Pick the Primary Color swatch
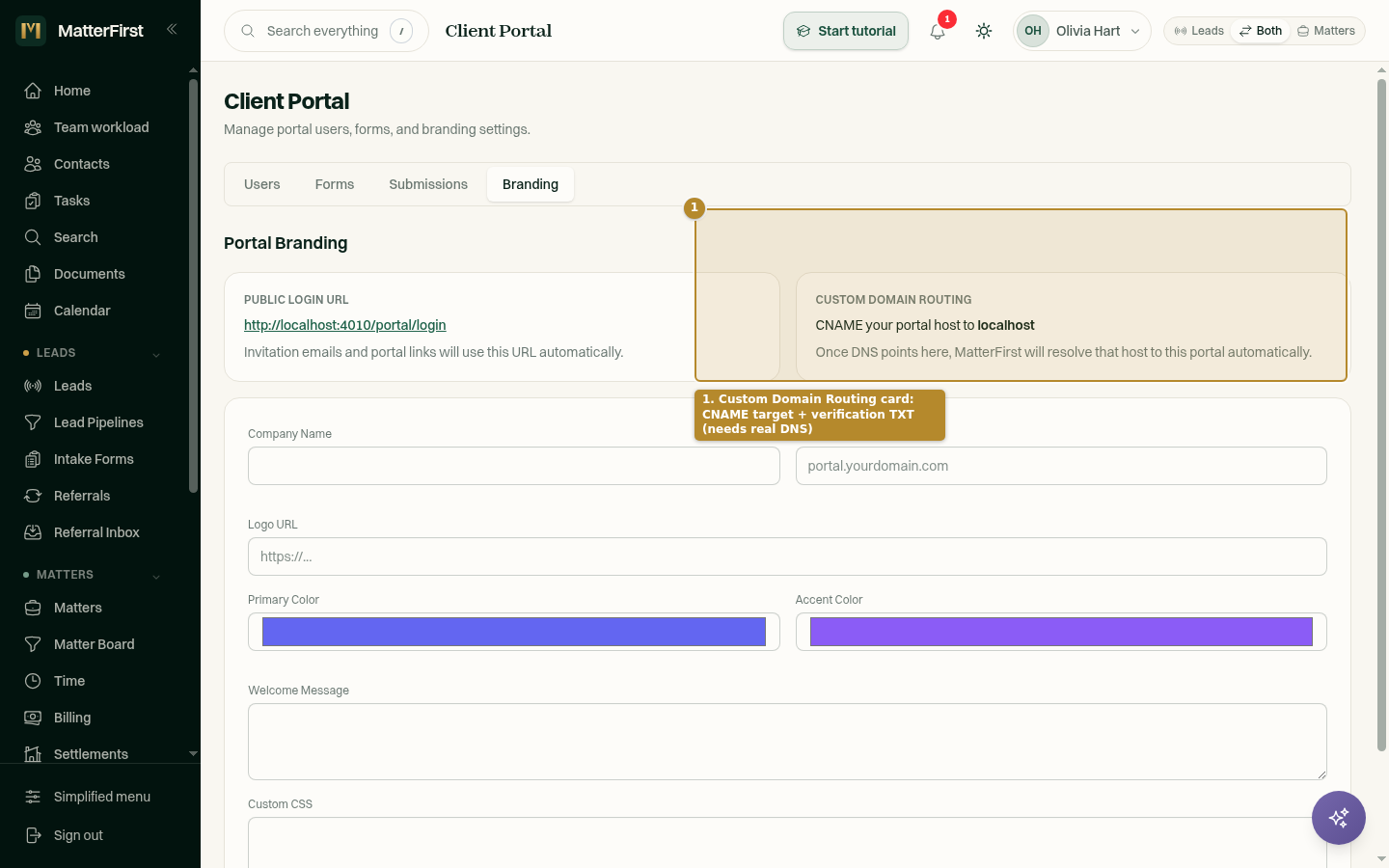The image size is (1389, 868). click(514, 632)
